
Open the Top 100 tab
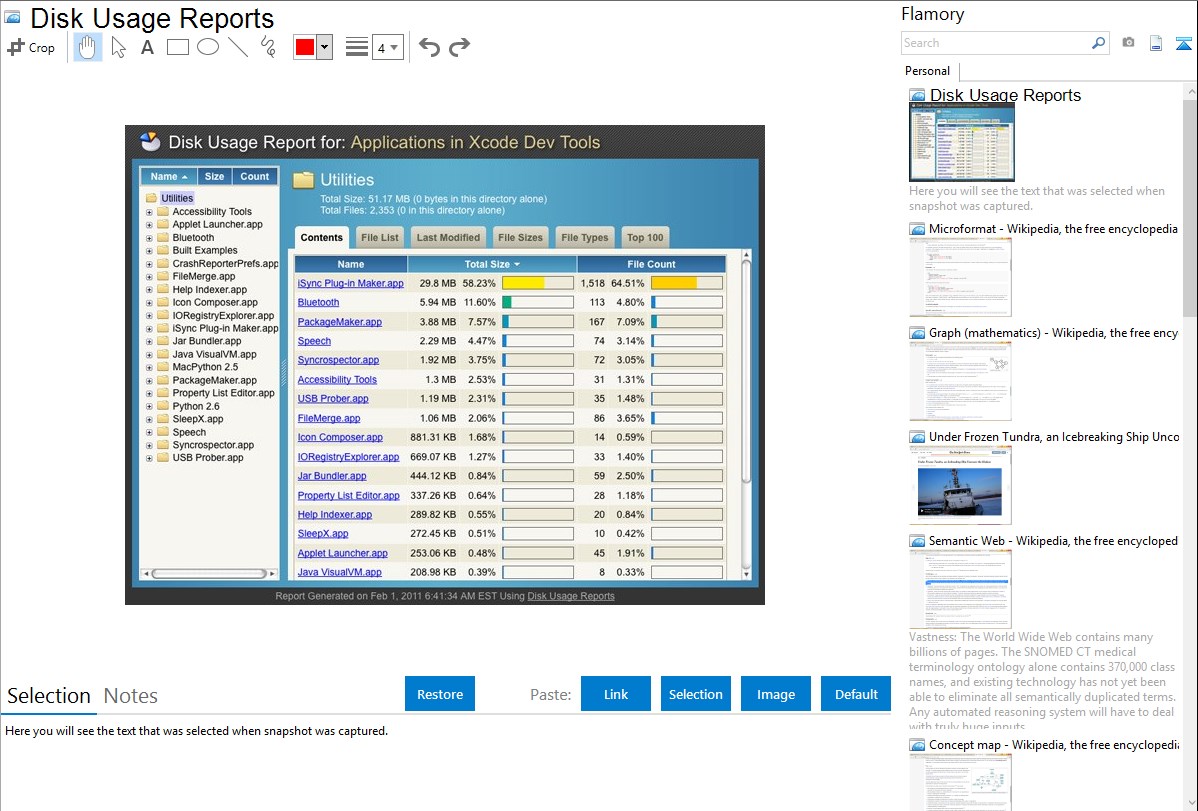pyautogui.click(x=645, y=238)
